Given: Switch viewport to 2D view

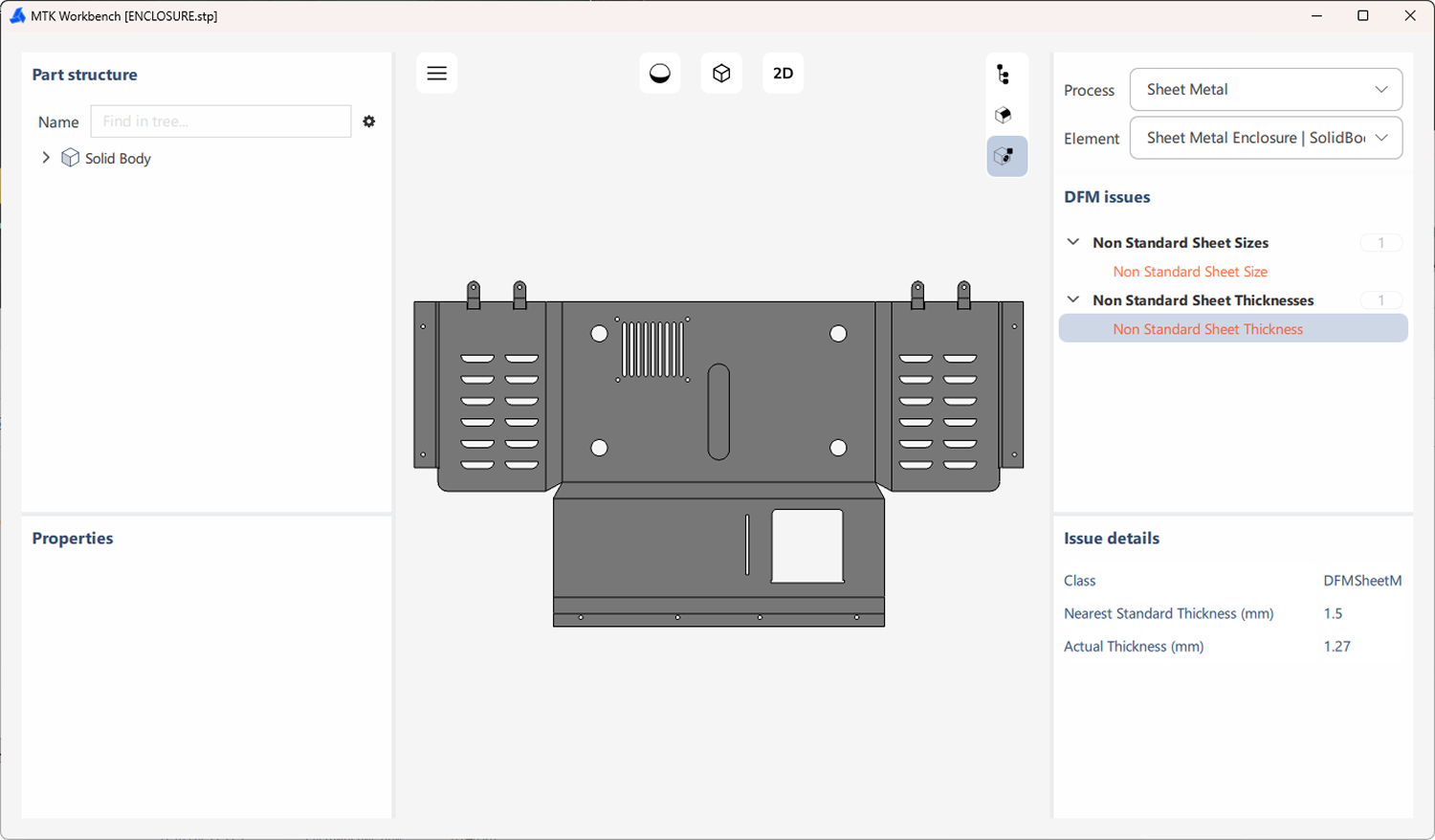Looking at the screenshot, I should [783, 73].
